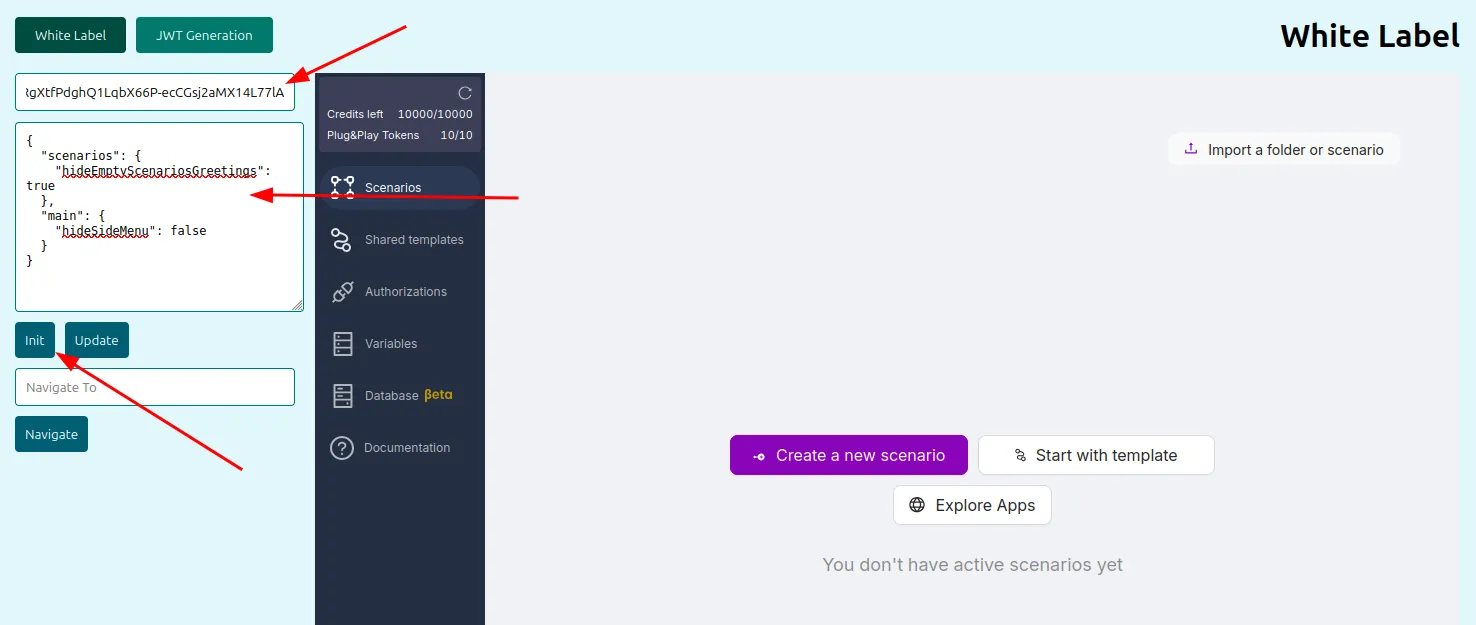Click the Documentation question mark icon
This screenshot has width=1476, height=625.
click(342, 448)
